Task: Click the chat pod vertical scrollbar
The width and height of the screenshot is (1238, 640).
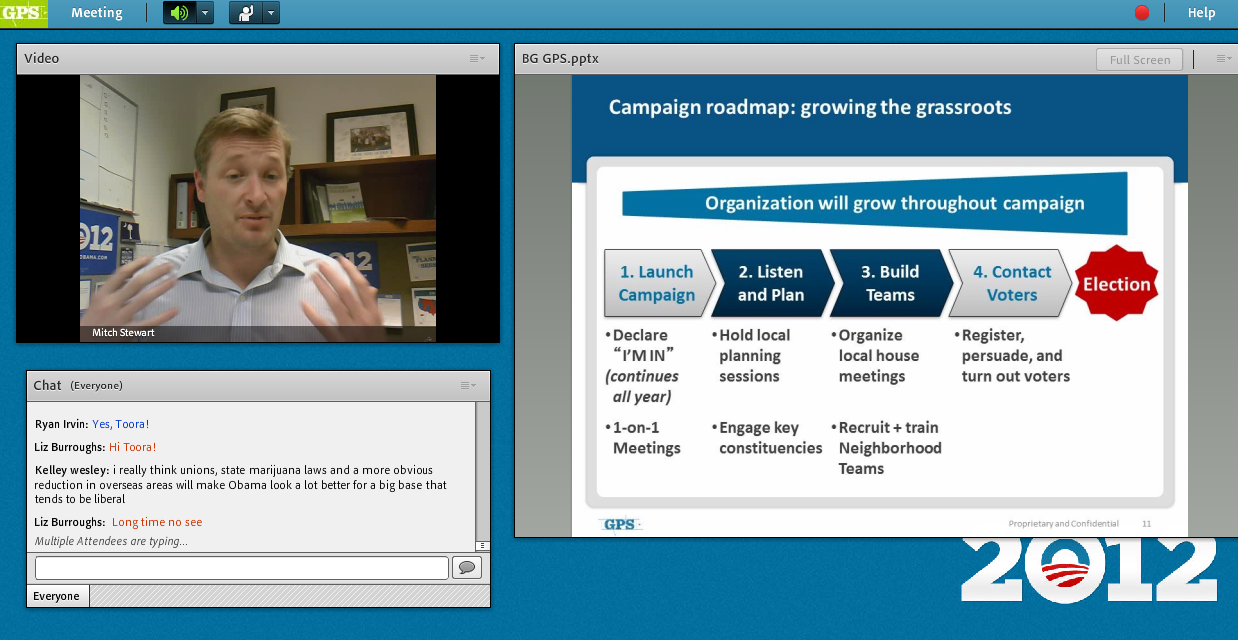Action: pos(482,470)
